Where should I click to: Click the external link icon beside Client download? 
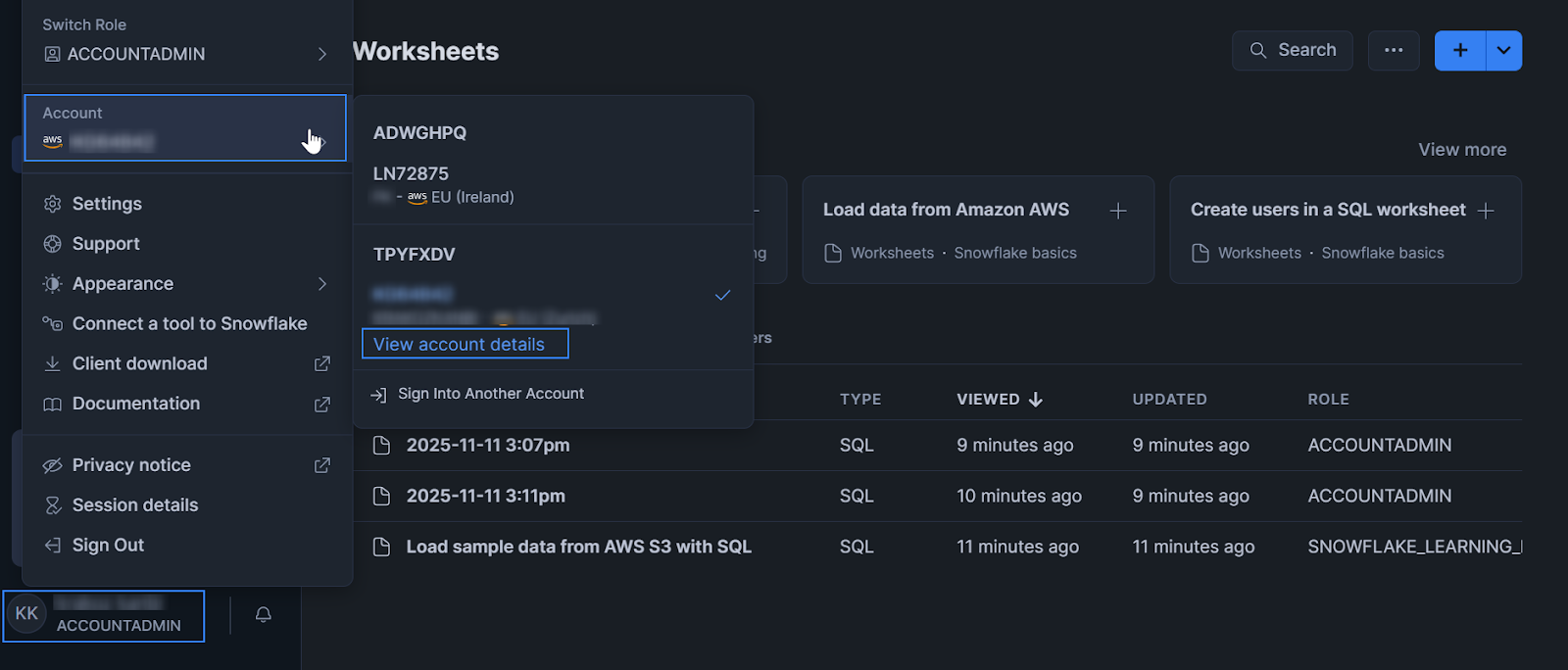[x=321, y=363]
